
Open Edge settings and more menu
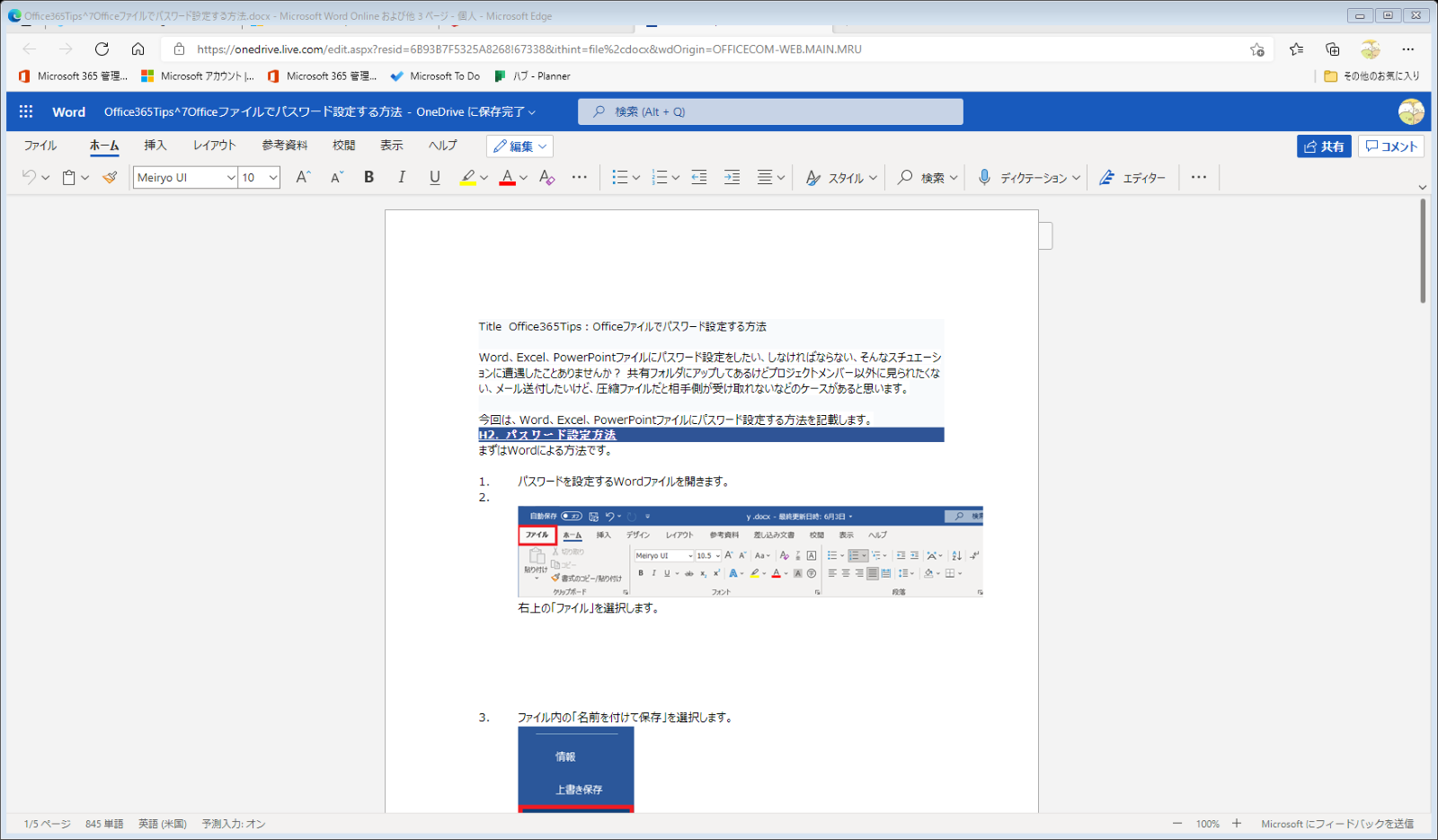pyautogui.click(x=1408, y=49)
